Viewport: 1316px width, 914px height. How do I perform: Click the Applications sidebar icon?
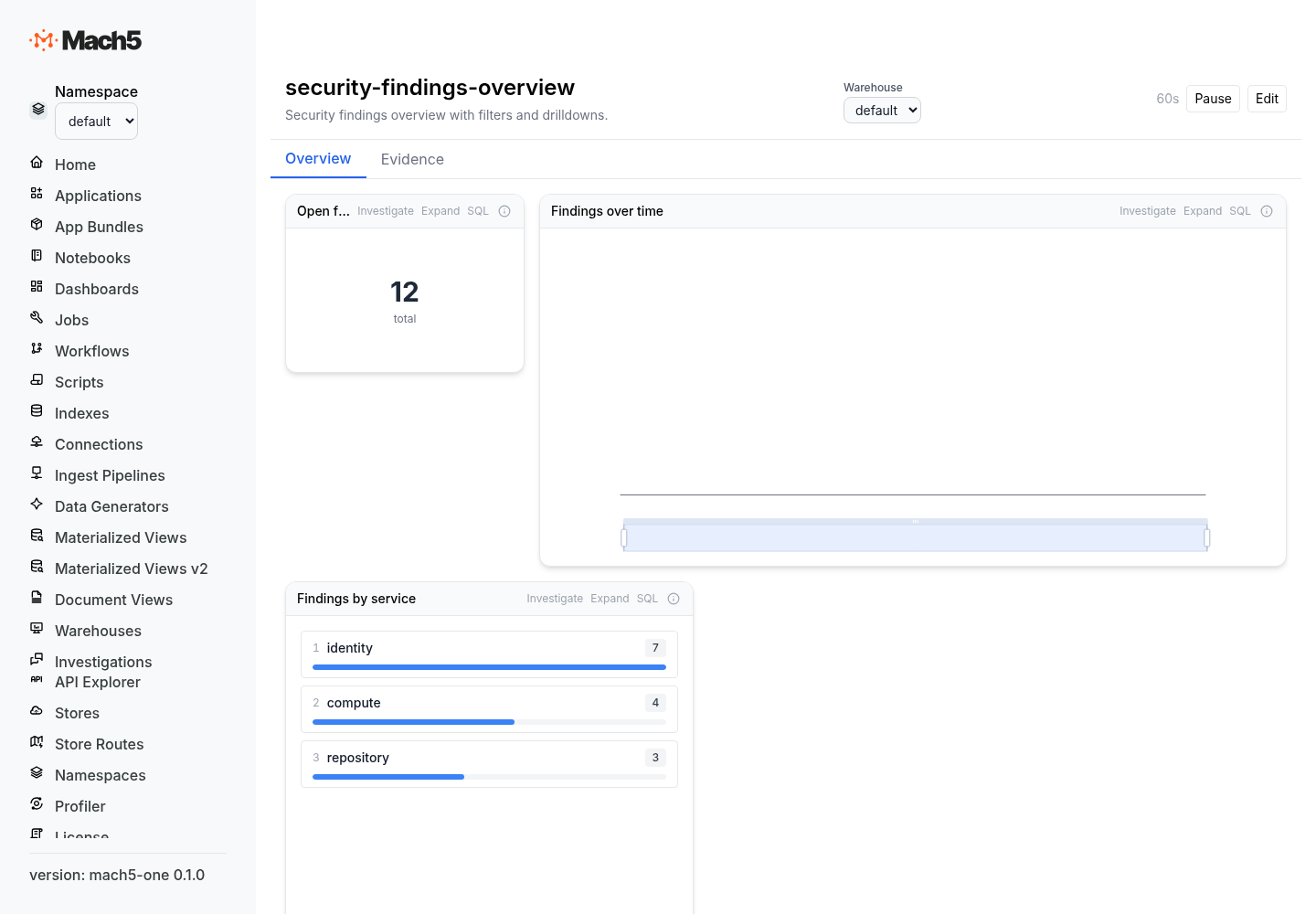pos(37,194)
